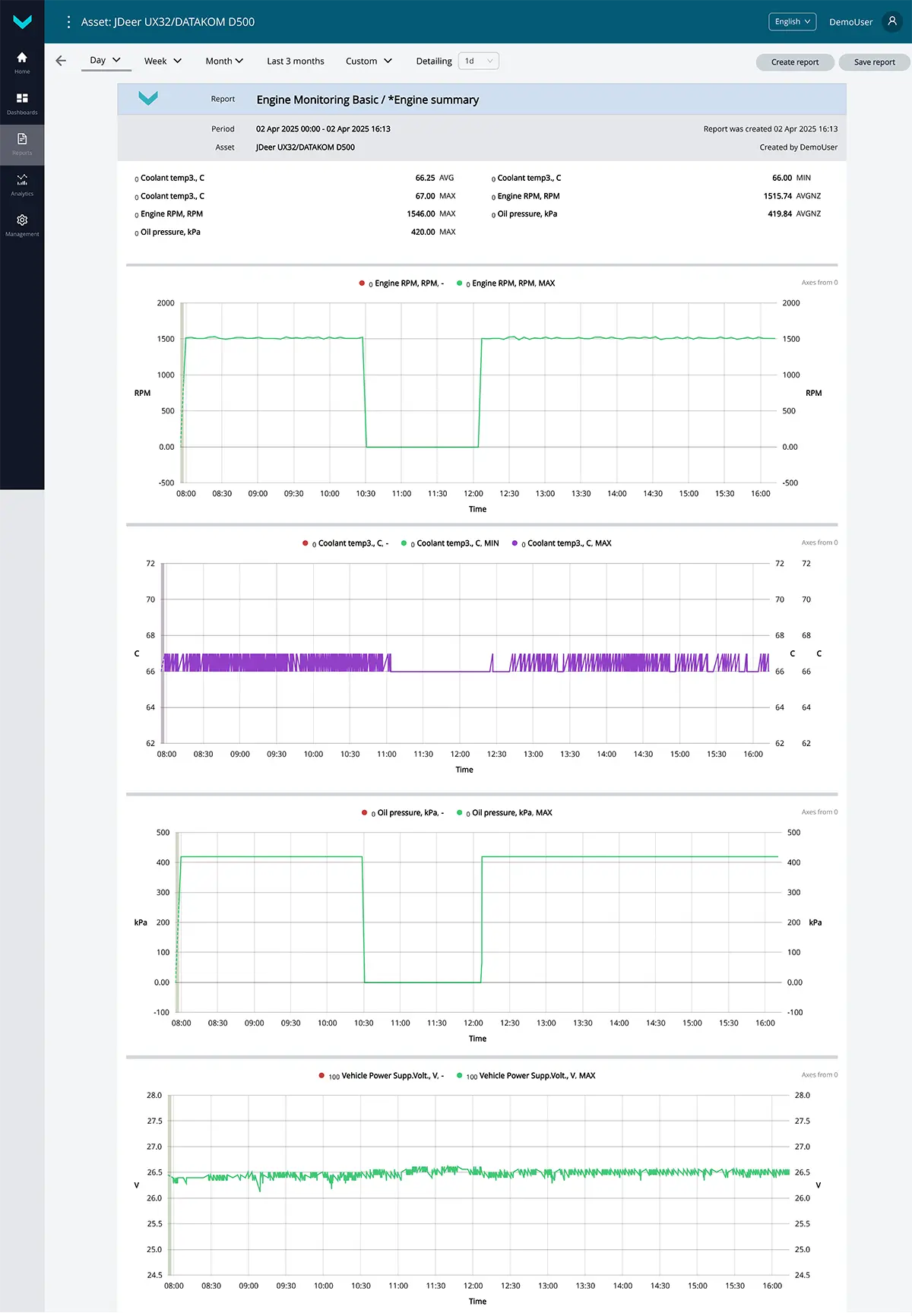
Task: Open the three-dot asset menu
Action: click(x=68, y=22)
